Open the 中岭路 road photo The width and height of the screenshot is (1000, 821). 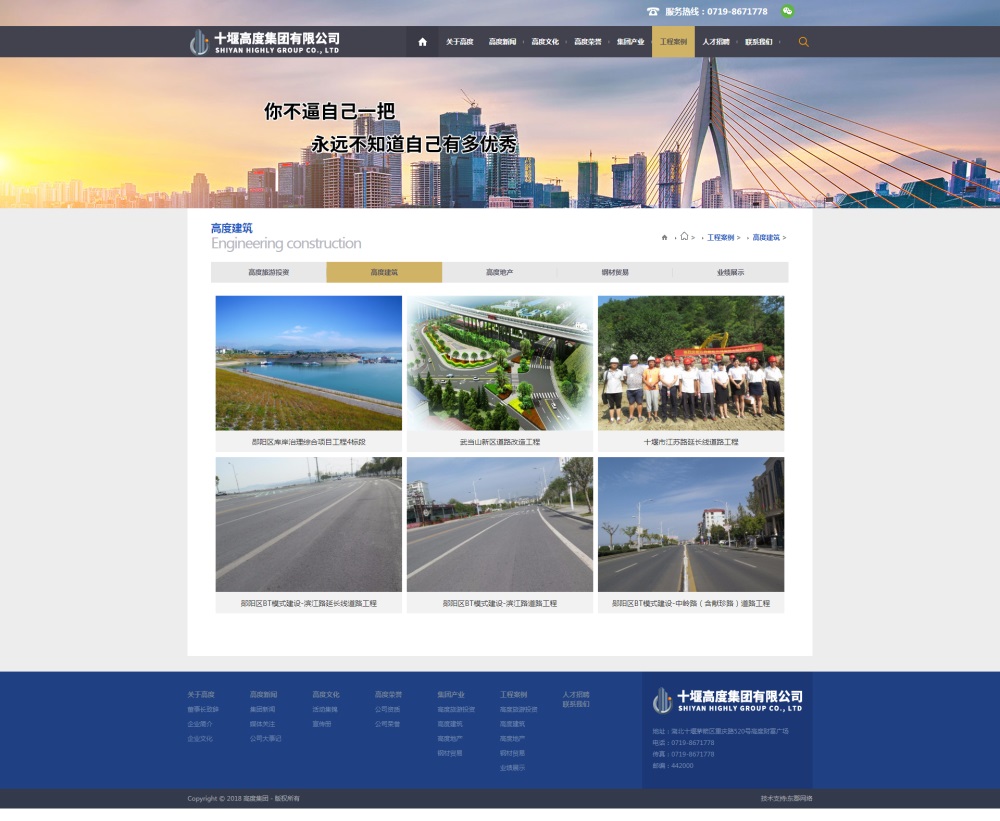691,524
